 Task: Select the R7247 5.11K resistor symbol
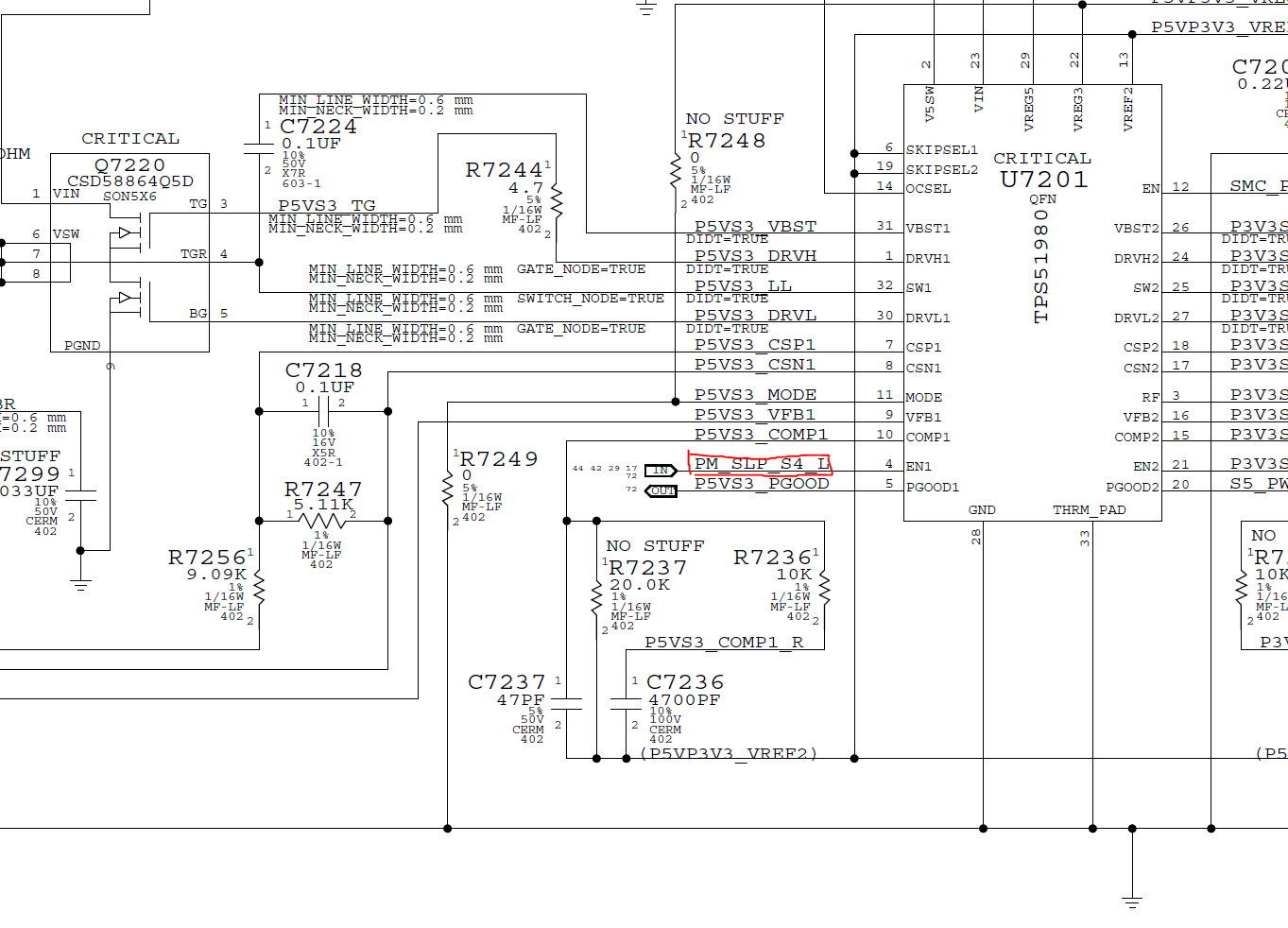coord(323,521)
